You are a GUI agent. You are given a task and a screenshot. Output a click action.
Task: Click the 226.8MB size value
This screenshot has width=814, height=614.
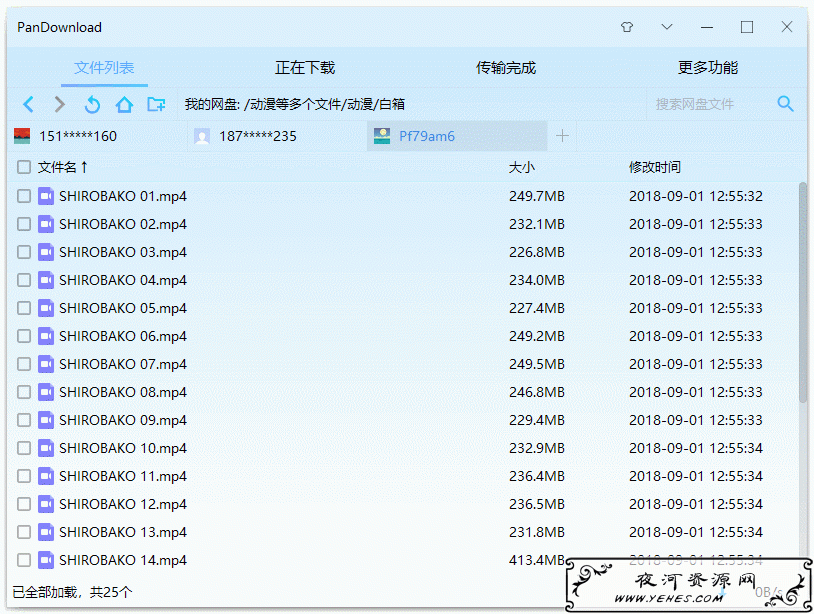tap(537, 252)
